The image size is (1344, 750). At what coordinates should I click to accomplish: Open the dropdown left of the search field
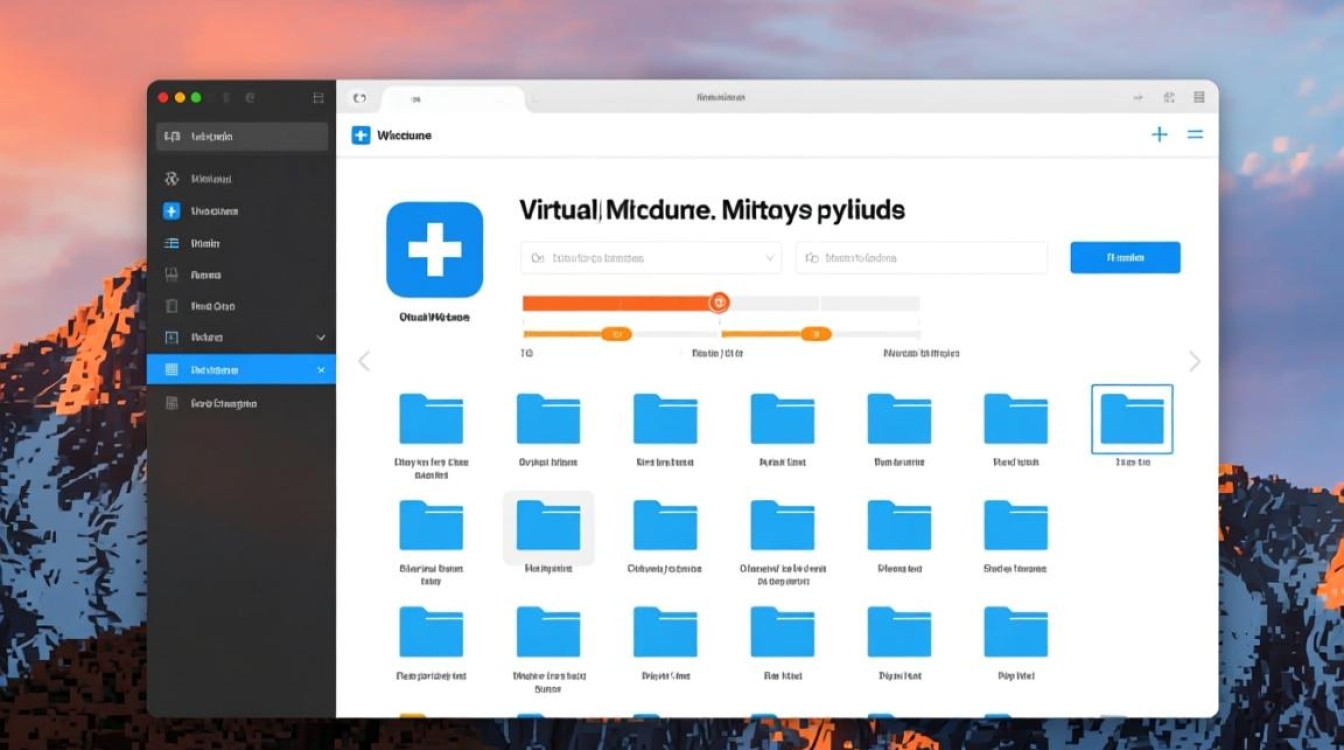pyautogui.click(x=650, y=258)
